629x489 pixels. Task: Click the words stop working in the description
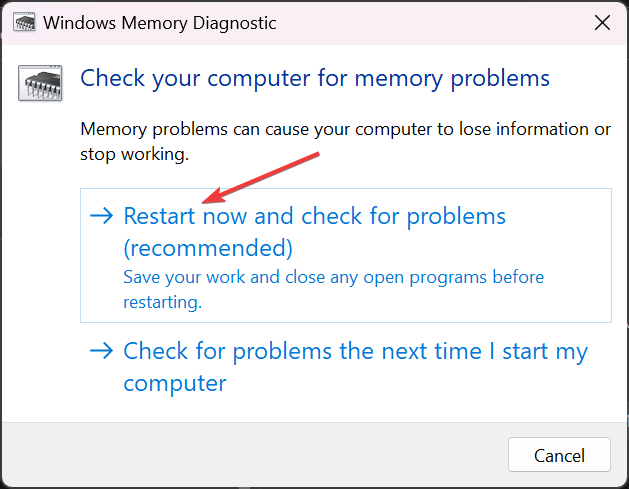tap(134, 155)
